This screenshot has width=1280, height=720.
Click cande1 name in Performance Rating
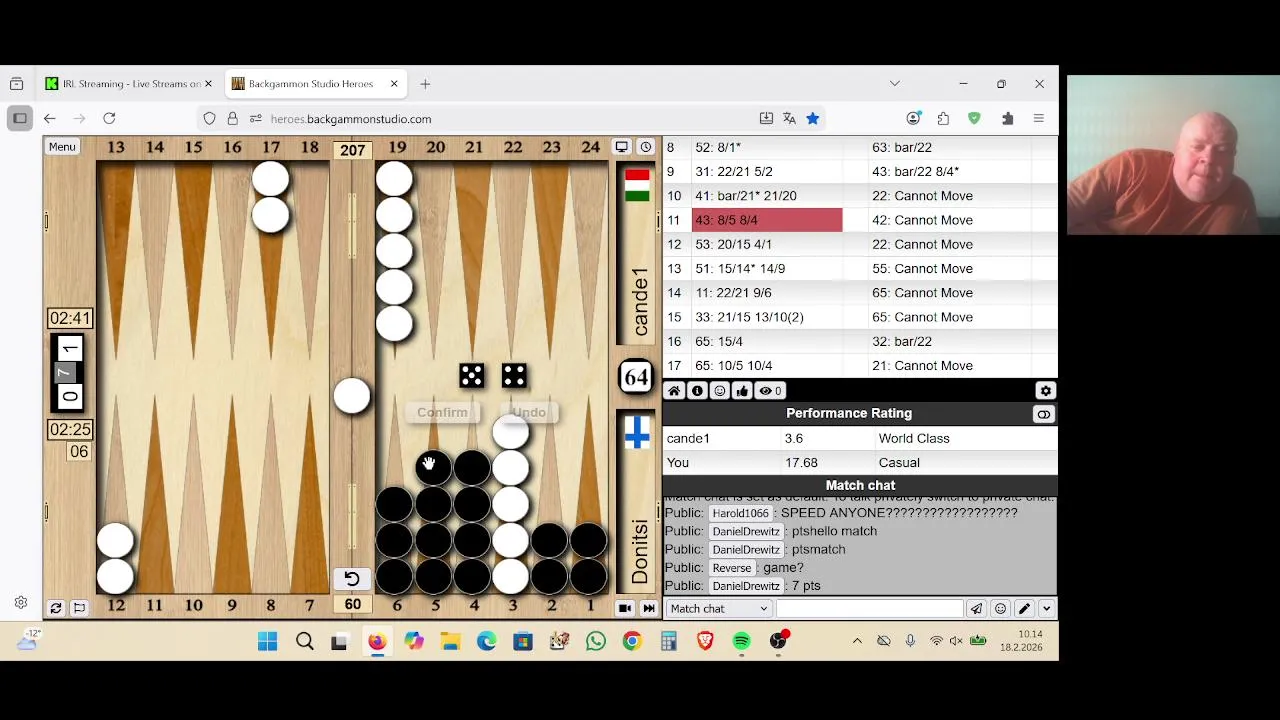click(688, 438)
